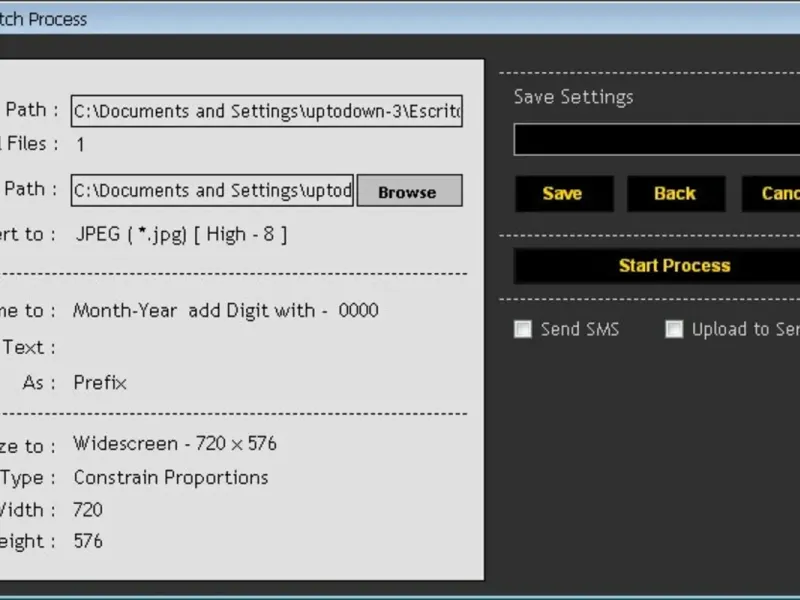
Task: Click the Prefix value
Action: tap(100, 383)
